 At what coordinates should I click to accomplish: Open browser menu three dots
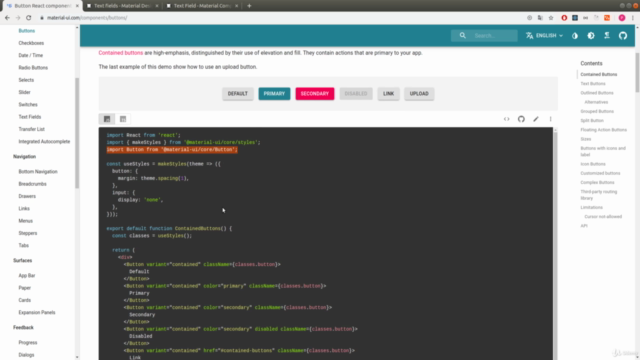click(633, 18)
